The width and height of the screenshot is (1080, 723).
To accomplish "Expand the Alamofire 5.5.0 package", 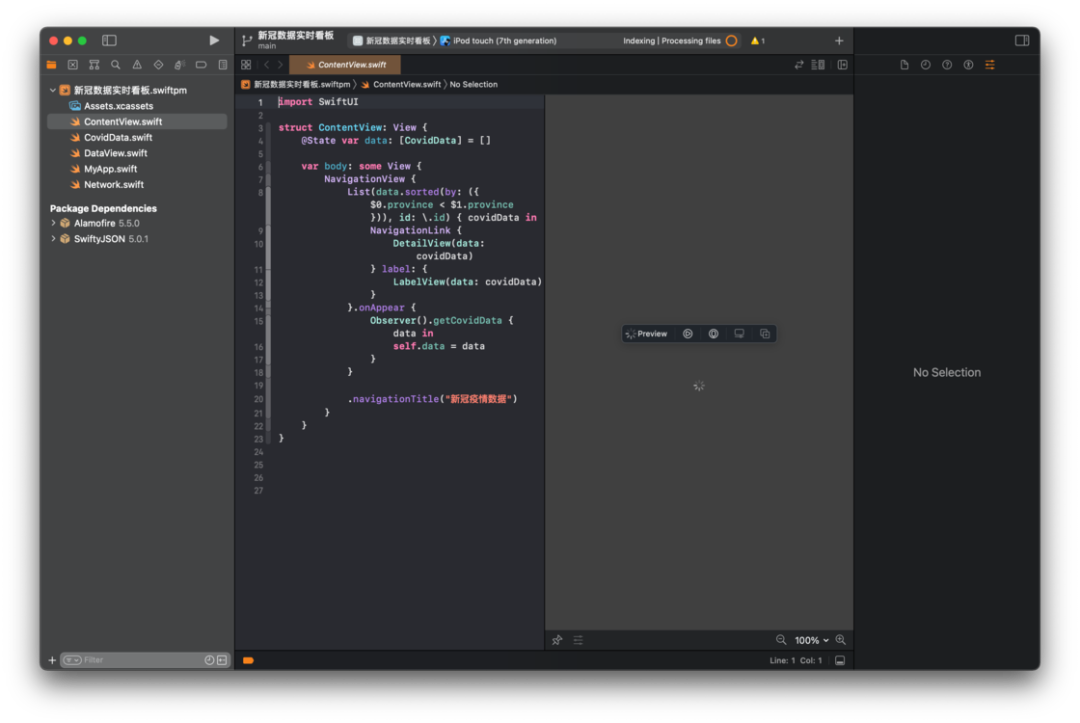I will pos(53,224).
